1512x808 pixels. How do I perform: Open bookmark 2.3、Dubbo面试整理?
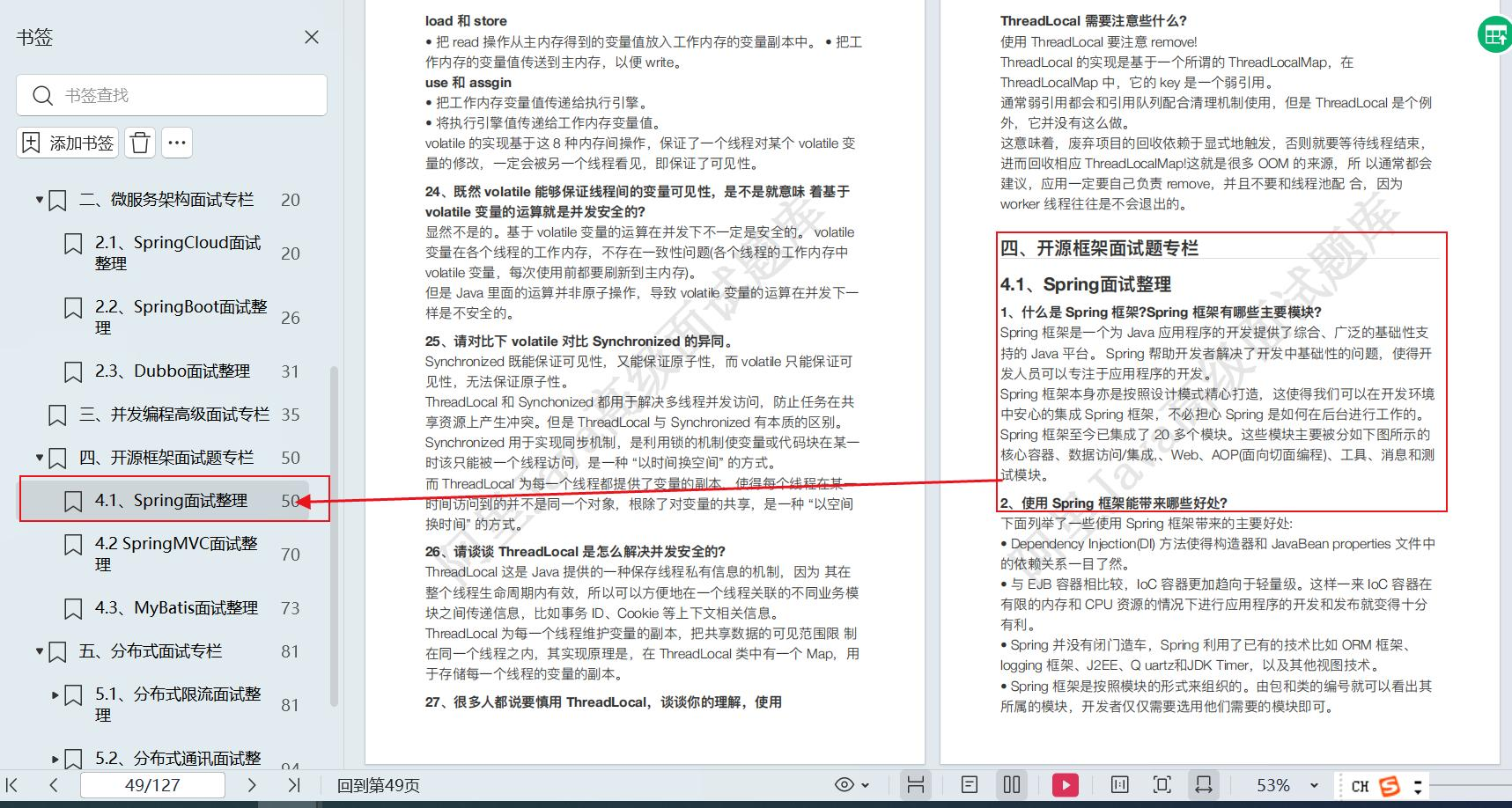(x=173, y=371)
